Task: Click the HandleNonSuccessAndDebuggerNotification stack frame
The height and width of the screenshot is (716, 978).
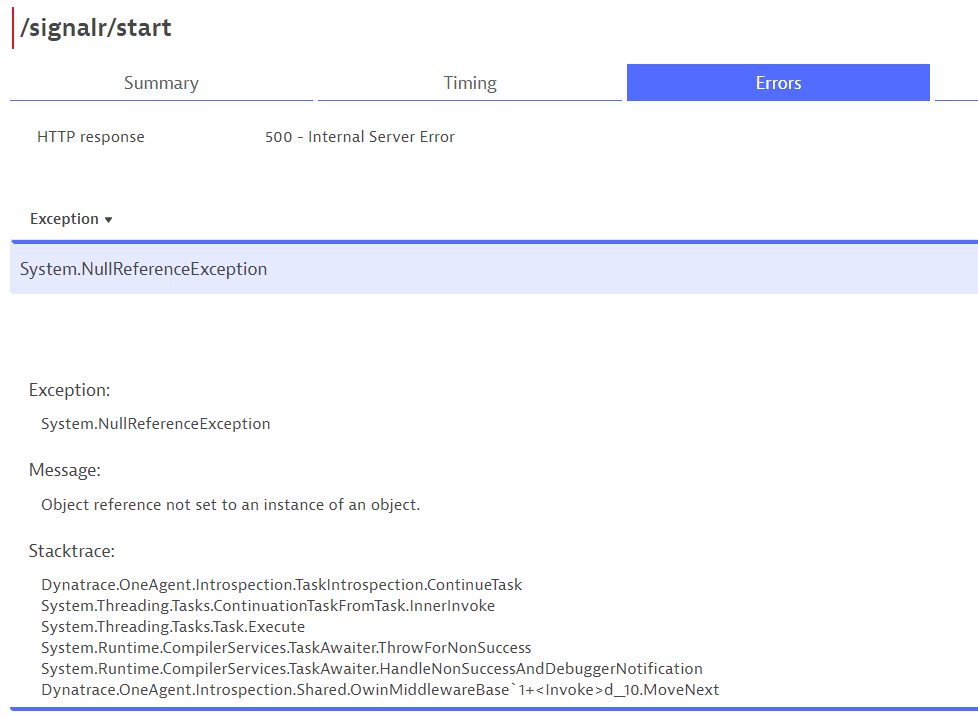Action: 371,669
